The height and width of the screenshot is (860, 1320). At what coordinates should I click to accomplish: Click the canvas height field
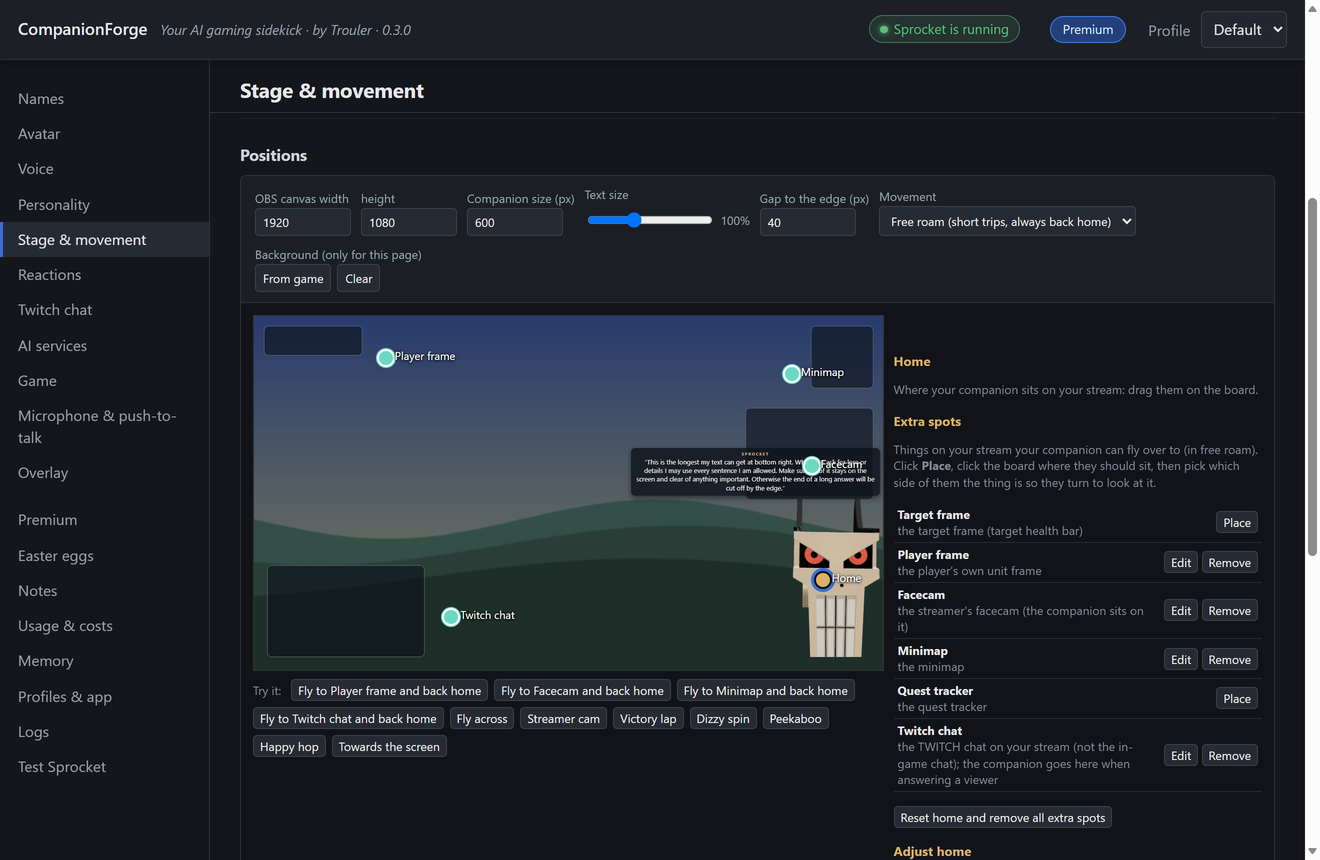[x=408, y=222]
